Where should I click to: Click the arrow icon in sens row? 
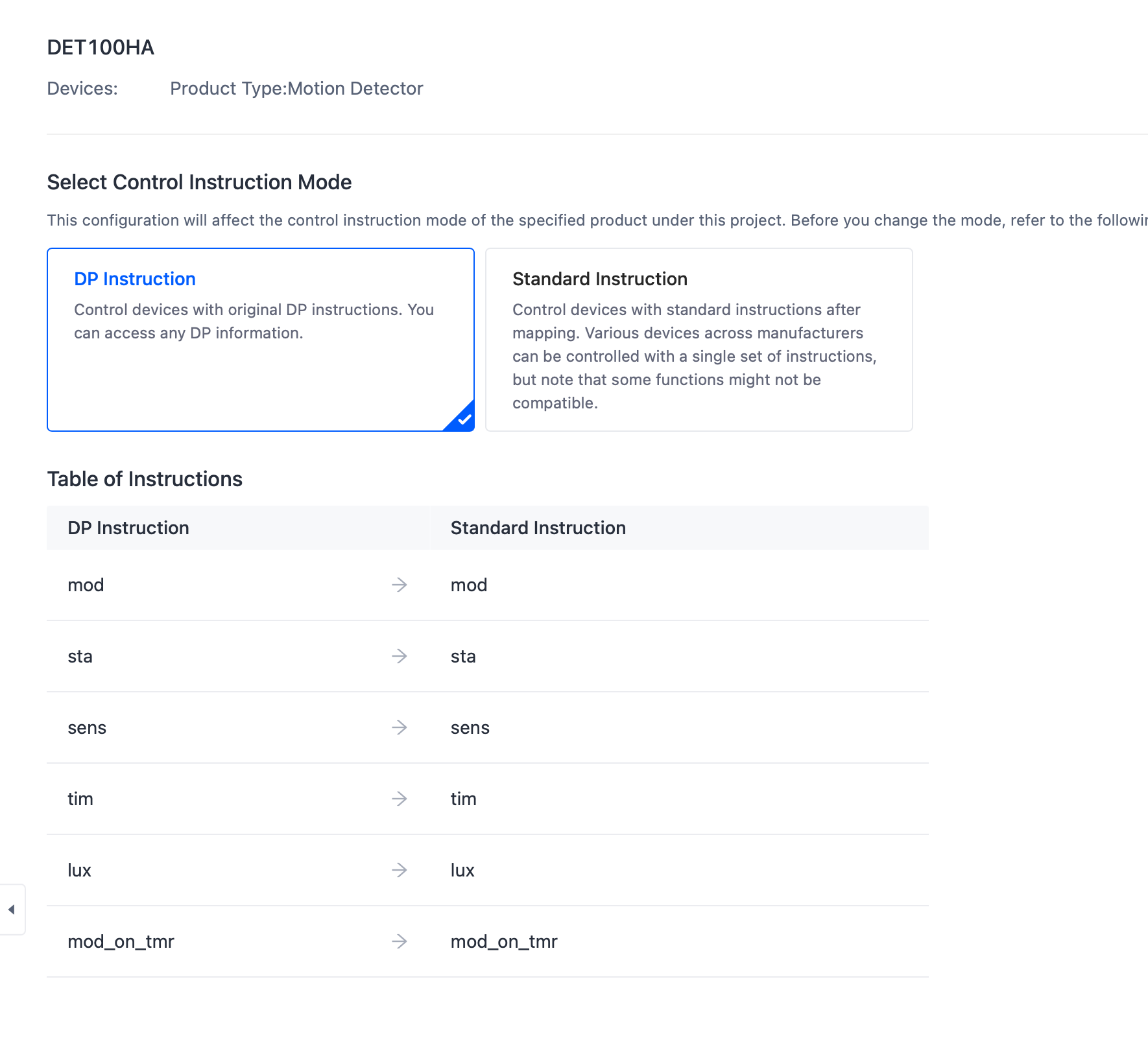[x=400, y=727]
